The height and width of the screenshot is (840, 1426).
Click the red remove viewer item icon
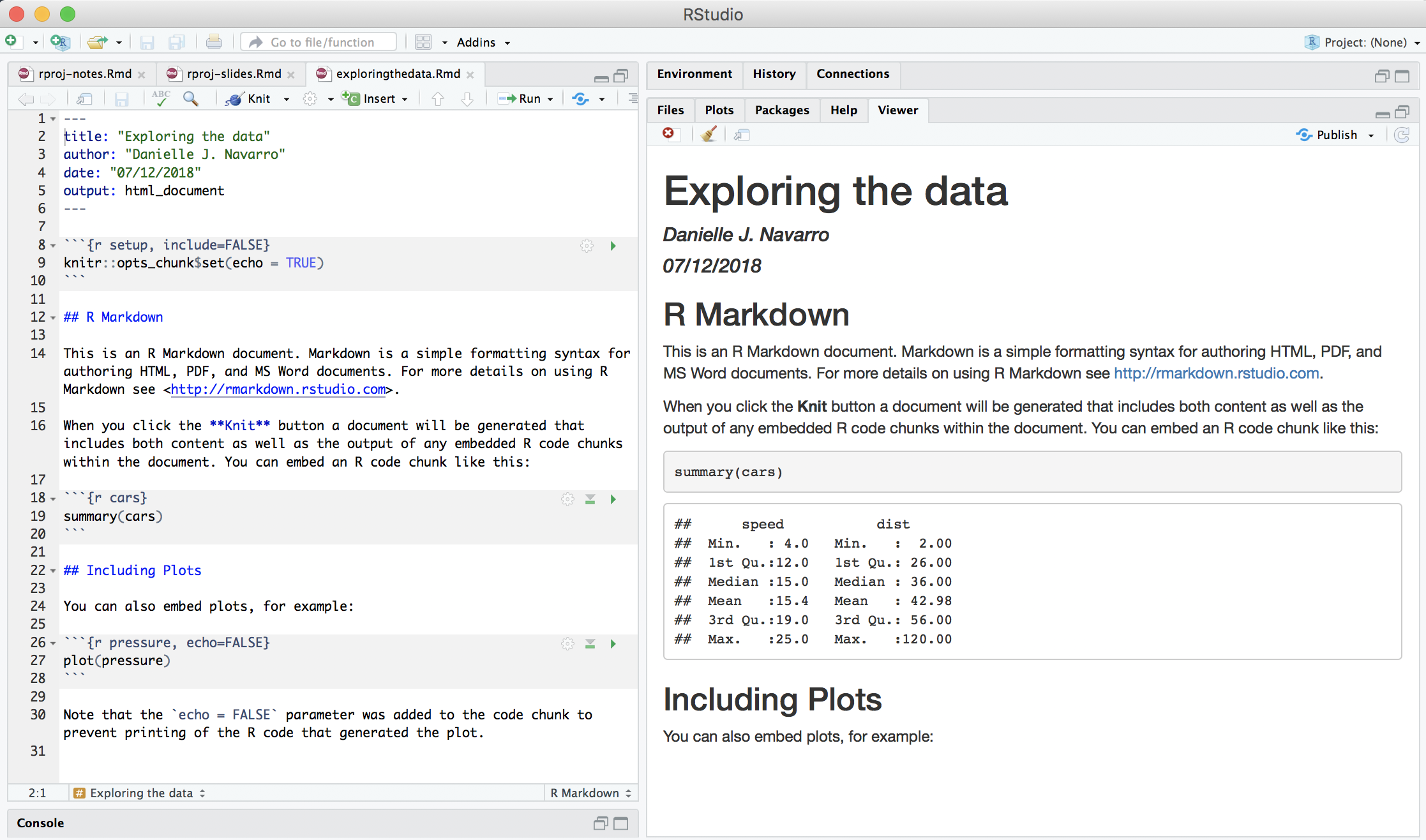click(668, 133)
